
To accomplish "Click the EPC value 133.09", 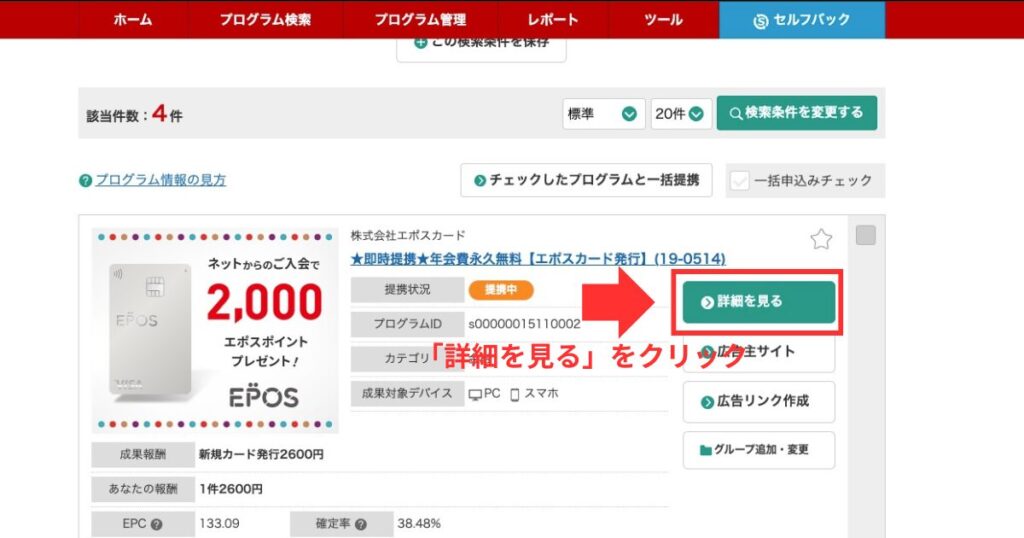I will point(219,524).
